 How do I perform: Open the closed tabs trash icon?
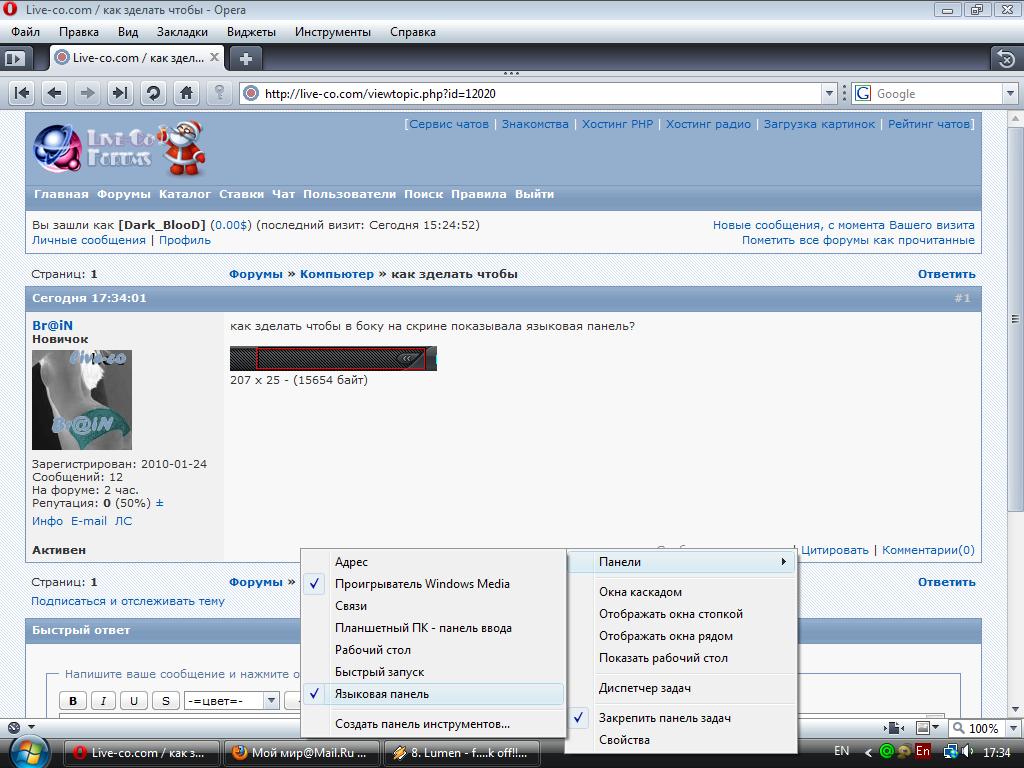[x=1005, y=59]
